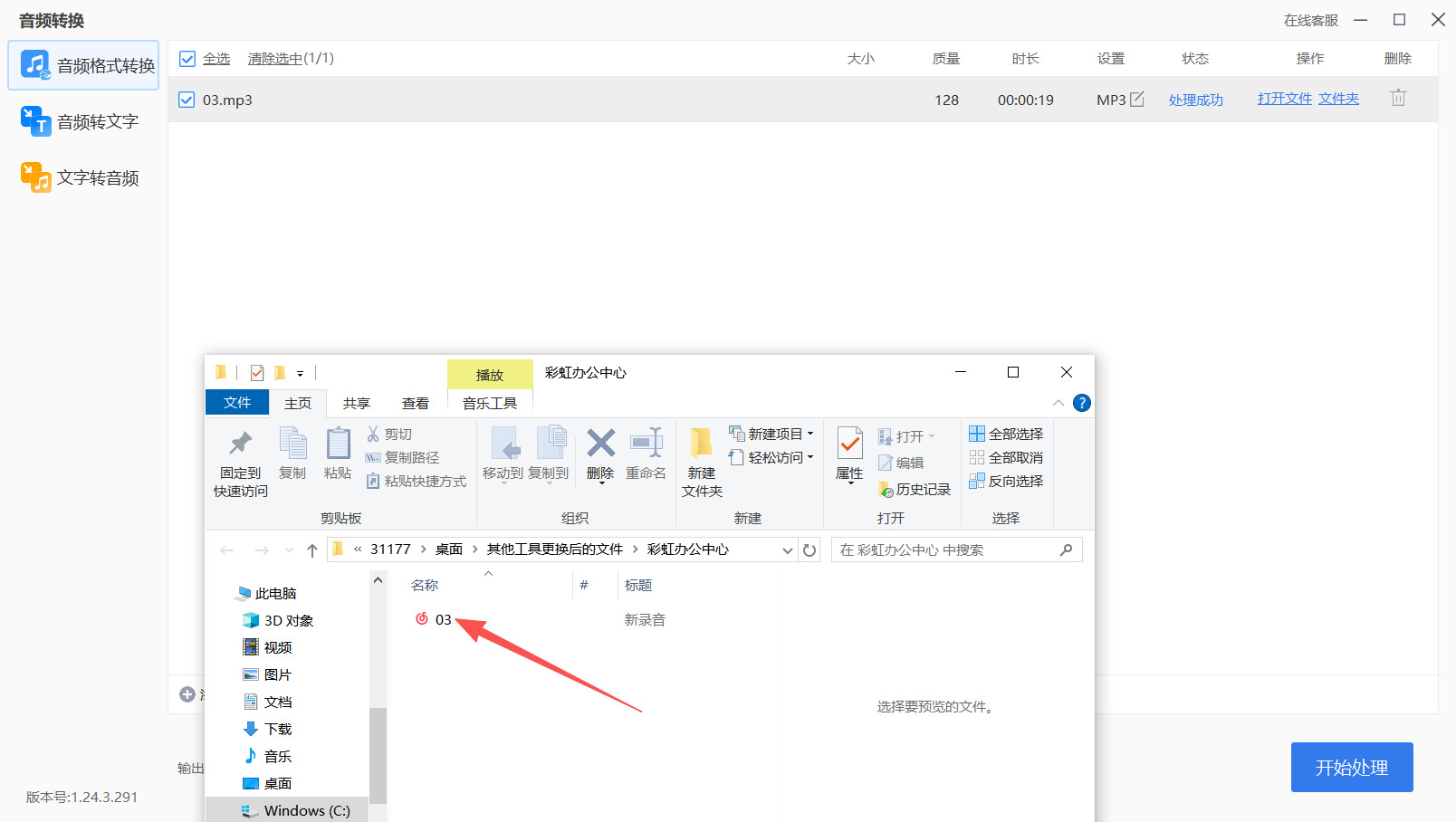
Task: Click the 开始处理 start processing button
Action: tap(1352, 768)
